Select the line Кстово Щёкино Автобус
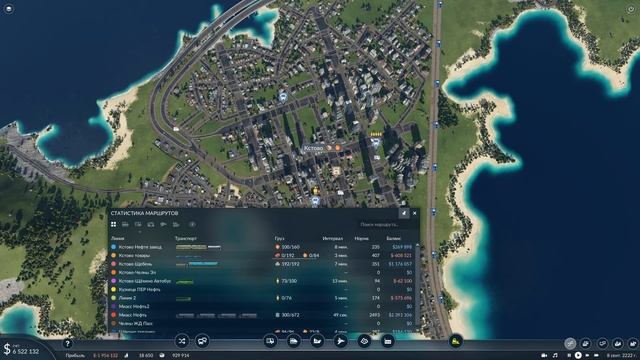640x360 pixels. (145, 281)
